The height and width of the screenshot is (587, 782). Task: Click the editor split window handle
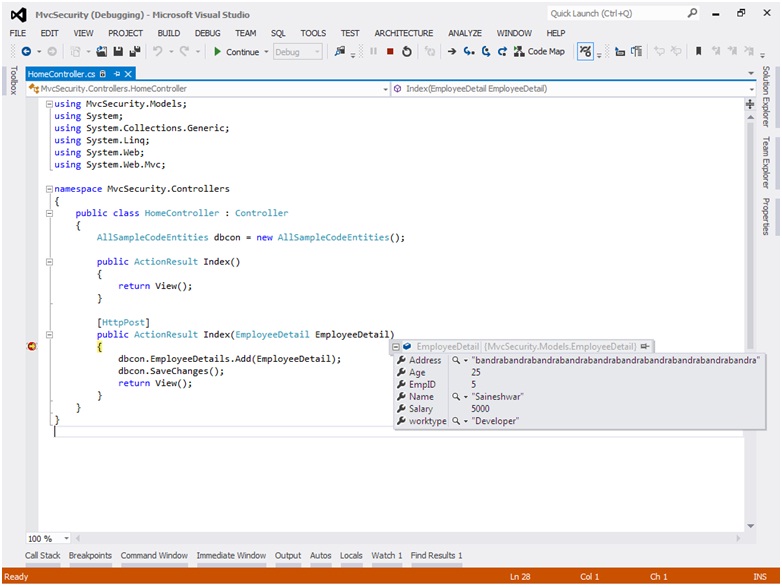coord(750,104)
